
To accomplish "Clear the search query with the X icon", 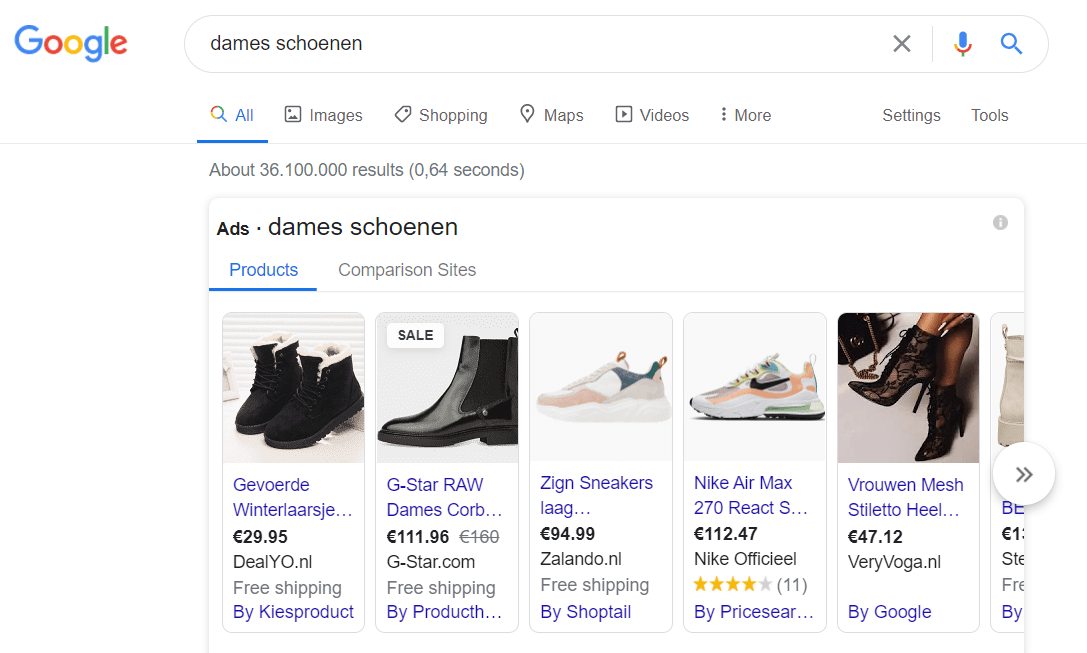I will [x=902, y=44].
